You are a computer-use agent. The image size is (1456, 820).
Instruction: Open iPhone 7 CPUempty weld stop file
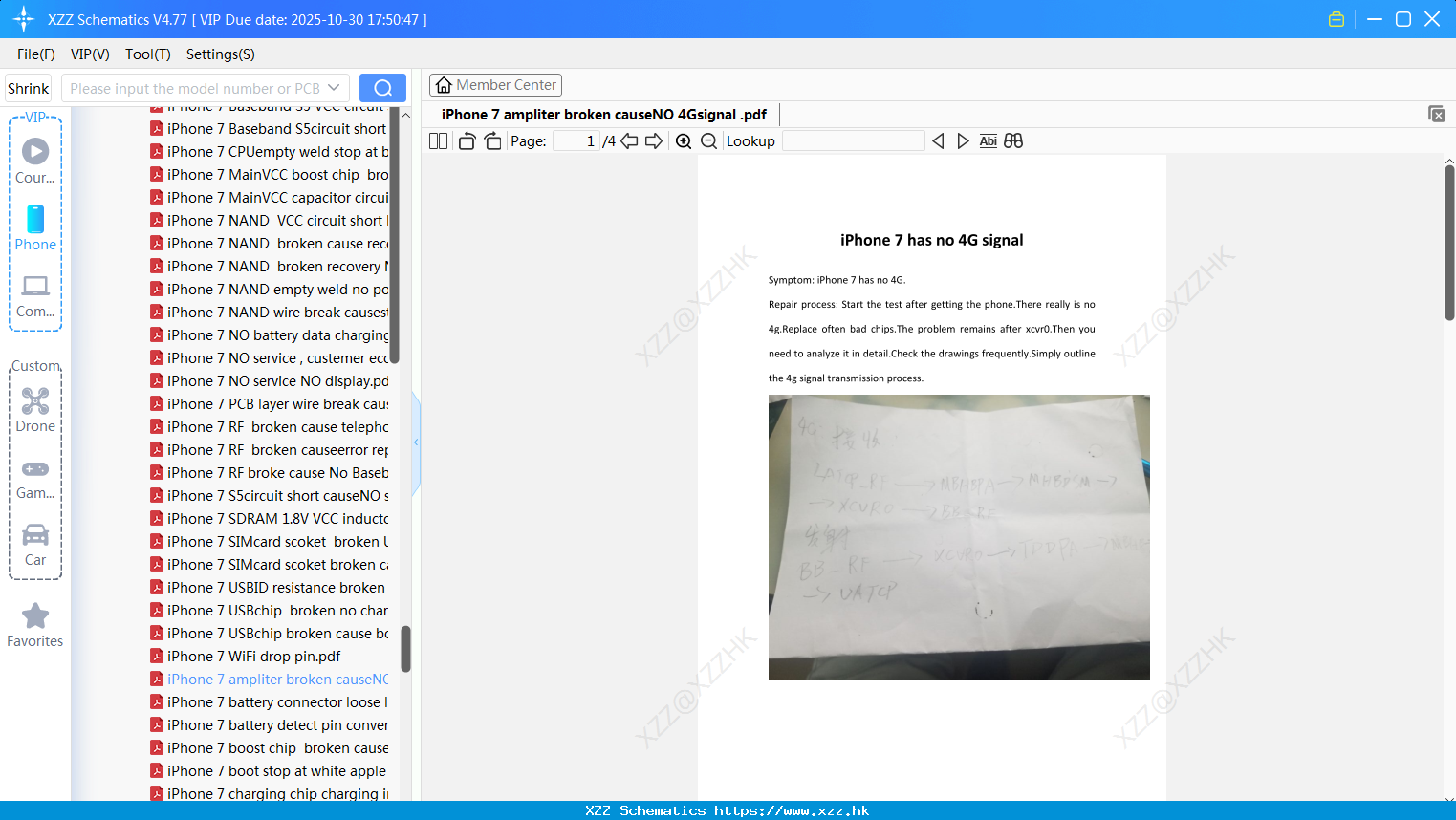coord(269,152)
